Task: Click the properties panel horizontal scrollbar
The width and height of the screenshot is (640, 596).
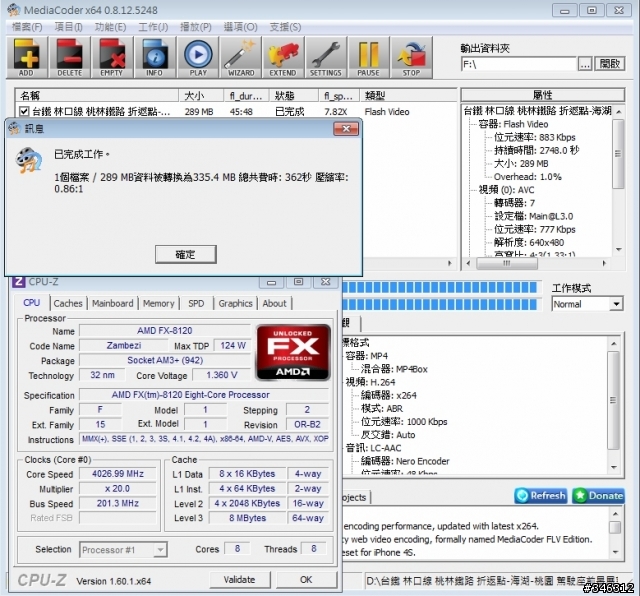Action: tap(536, 263)
